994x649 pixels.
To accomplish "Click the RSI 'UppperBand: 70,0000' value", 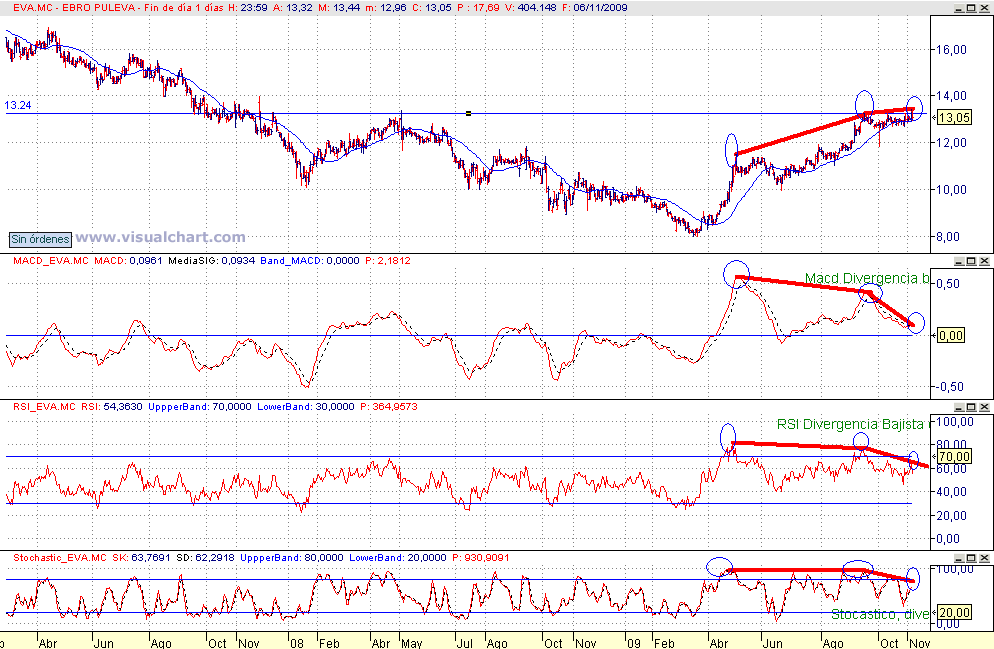I will click(x=200, y=406).
